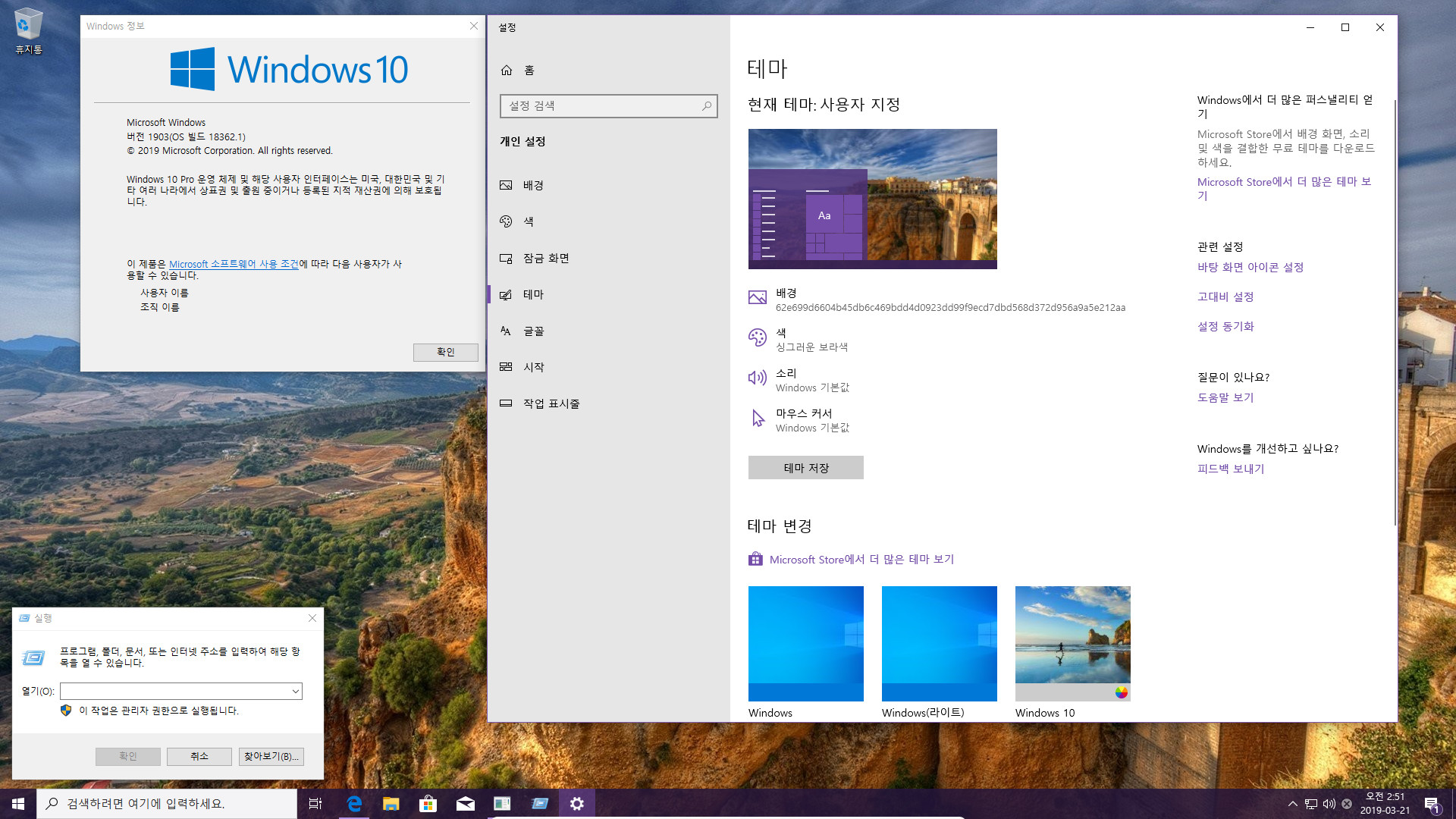Click the Settings gear icon in taskbar
1456x819 pixels.
(x=577, y=804)
